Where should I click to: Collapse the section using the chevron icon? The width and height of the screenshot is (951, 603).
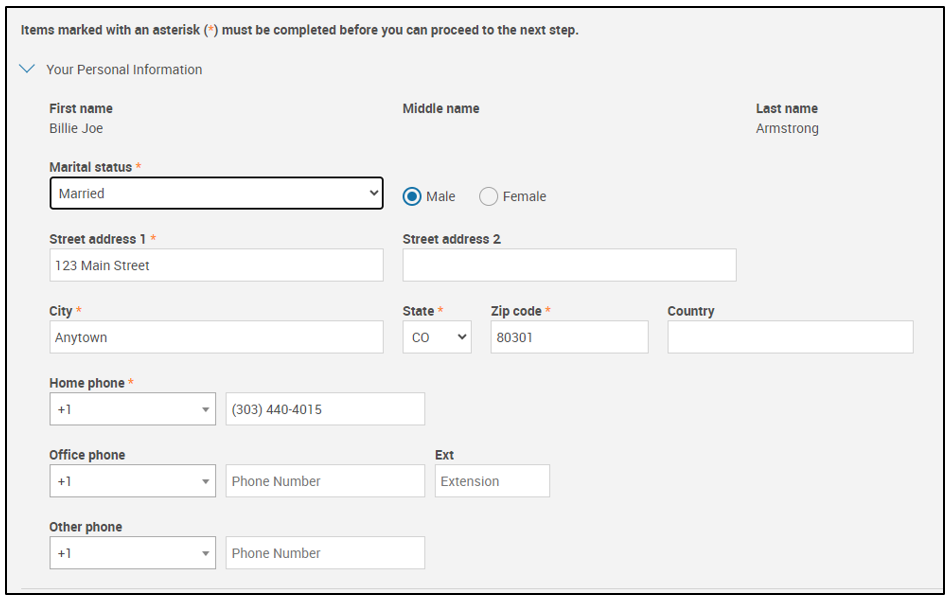(x=28, y=70)
